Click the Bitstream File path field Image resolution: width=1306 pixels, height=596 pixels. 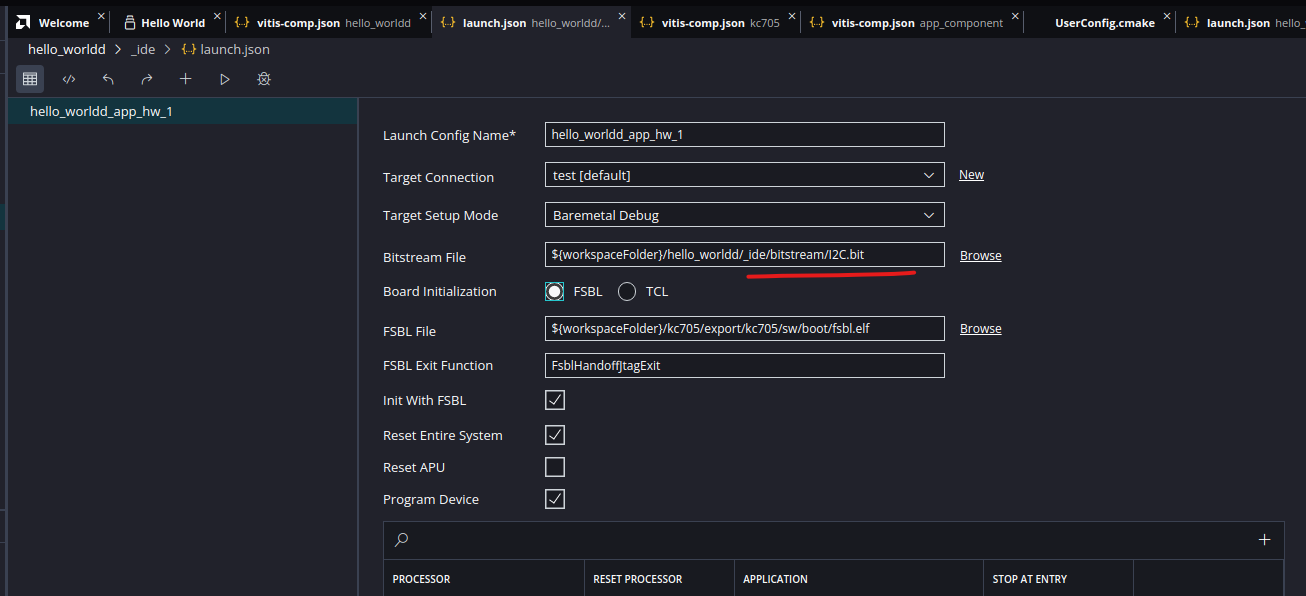[x=745, y=254]
